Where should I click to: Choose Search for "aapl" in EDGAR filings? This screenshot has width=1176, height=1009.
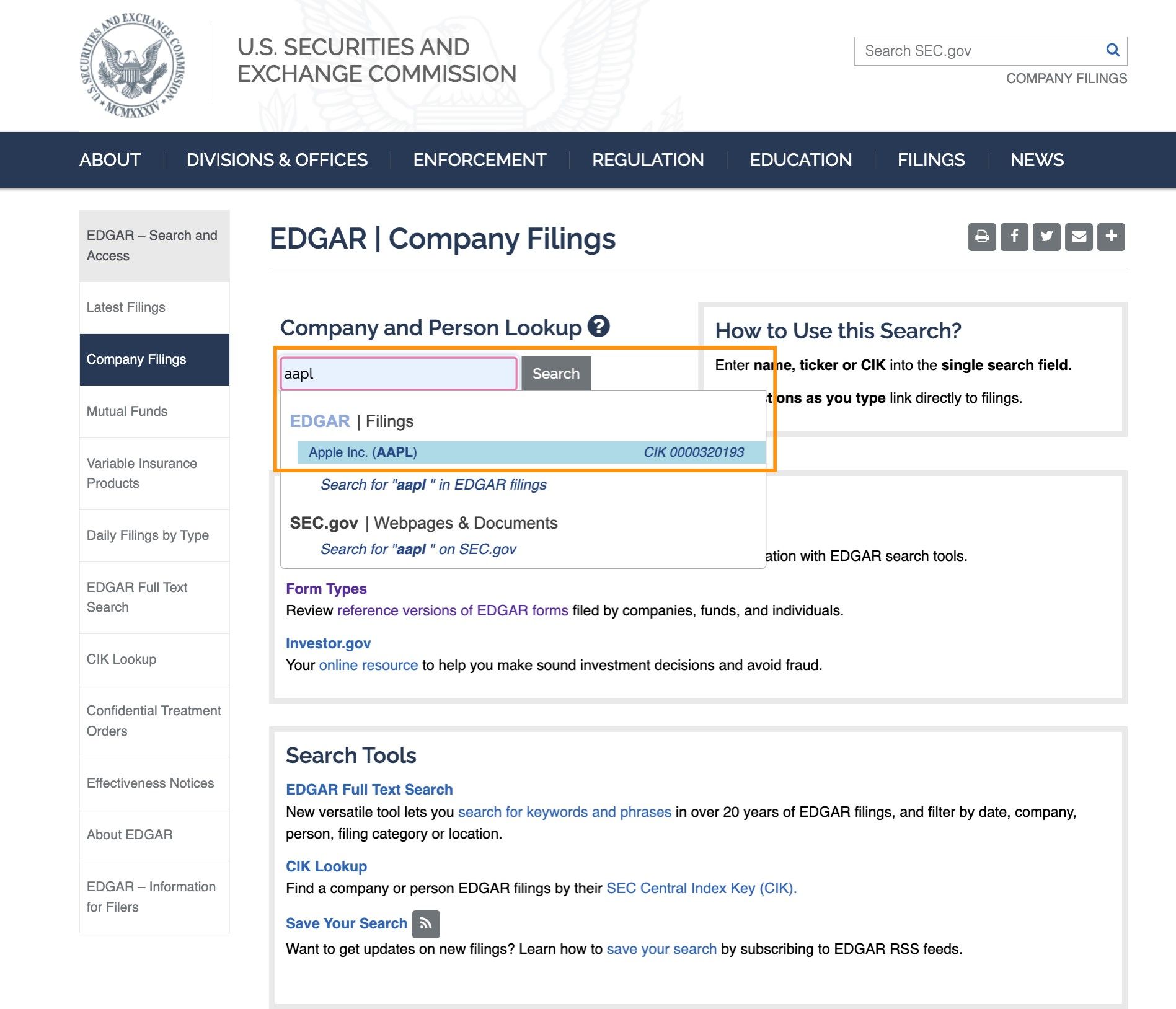[433, 485]
